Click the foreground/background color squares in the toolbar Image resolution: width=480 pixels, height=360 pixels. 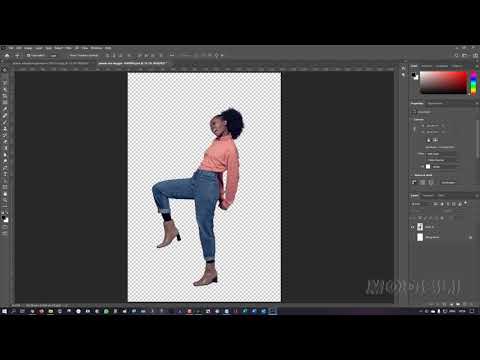(5, 219)
